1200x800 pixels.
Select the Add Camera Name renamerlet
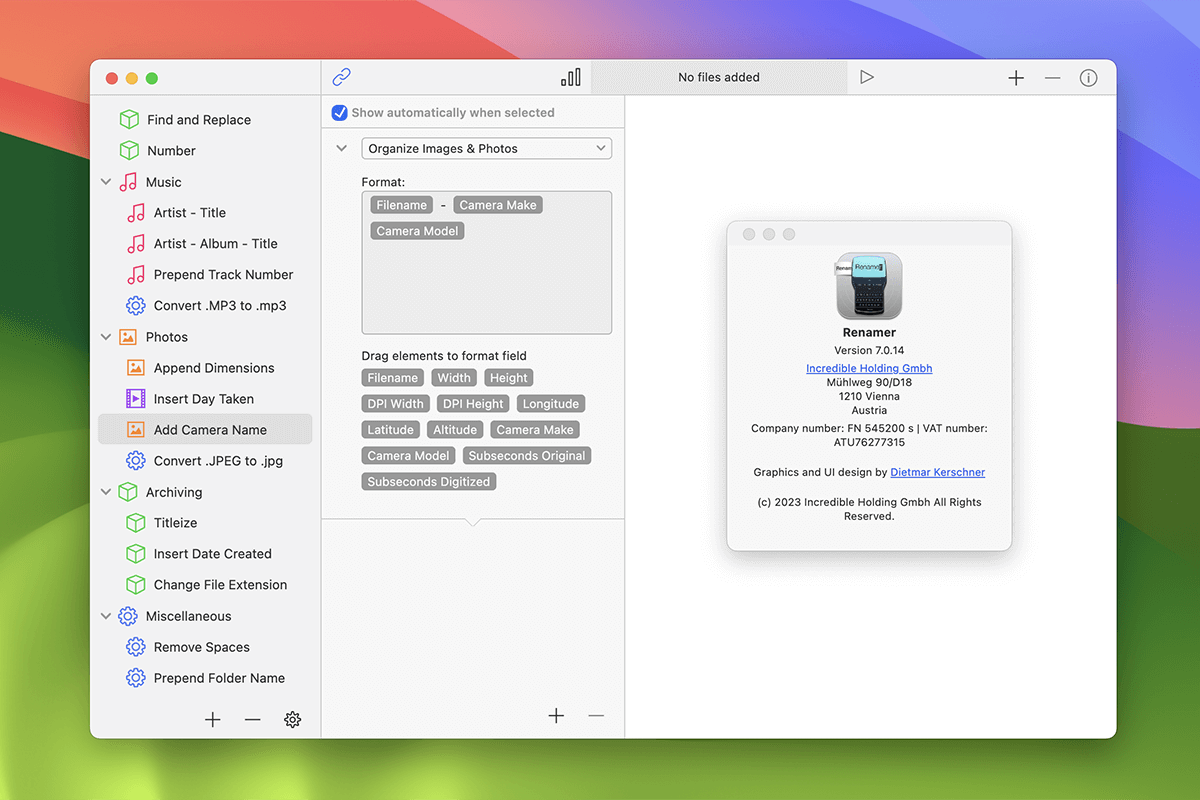click(205, 430)
